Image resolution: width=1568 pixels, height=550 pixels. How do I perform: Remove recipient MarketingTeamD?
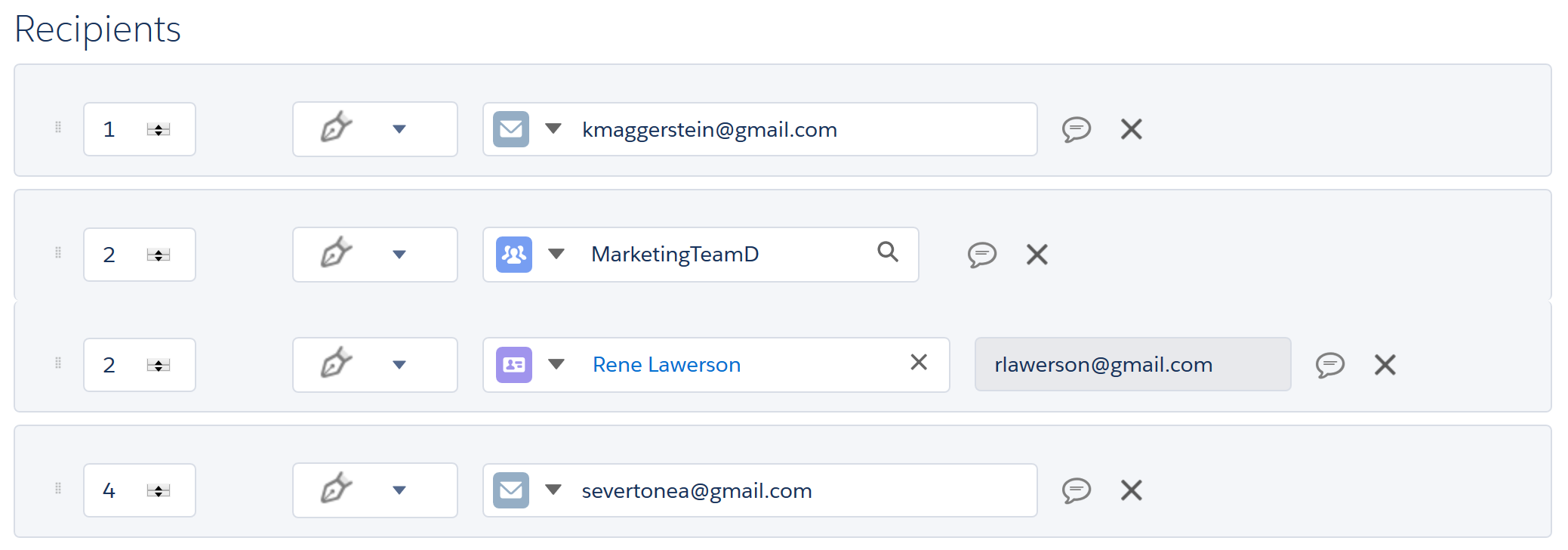(1037, 255)
